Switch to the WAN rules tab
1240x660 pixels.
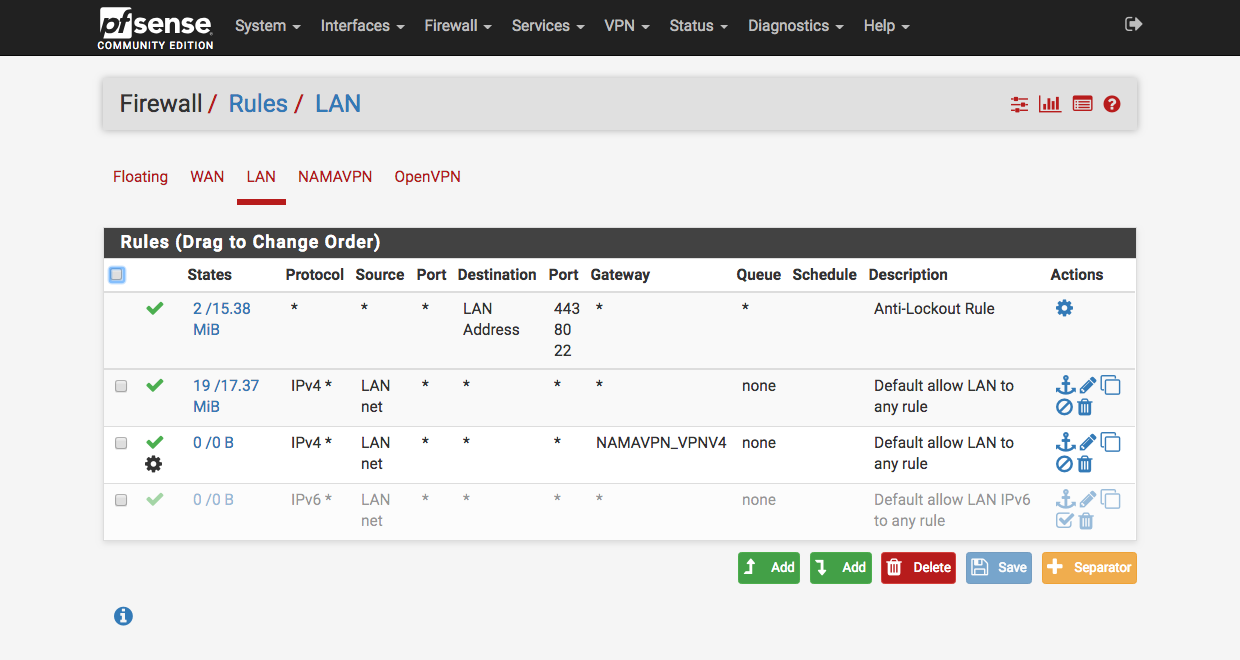[207, 177]
